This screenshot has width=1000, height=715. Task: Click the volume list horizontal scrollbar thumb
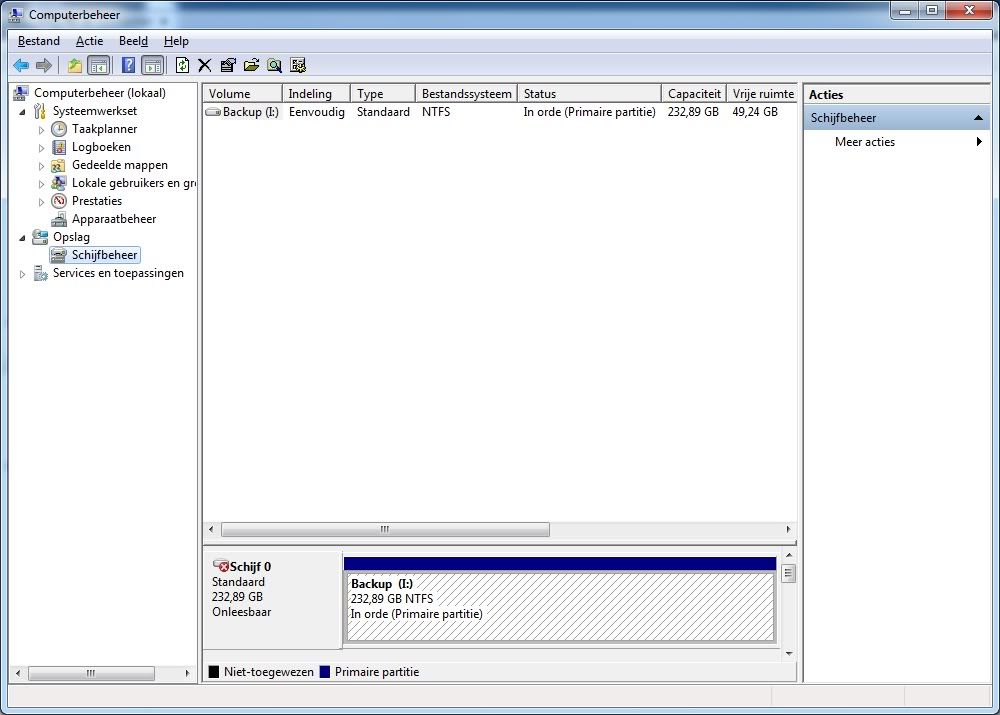pos(385,529)
